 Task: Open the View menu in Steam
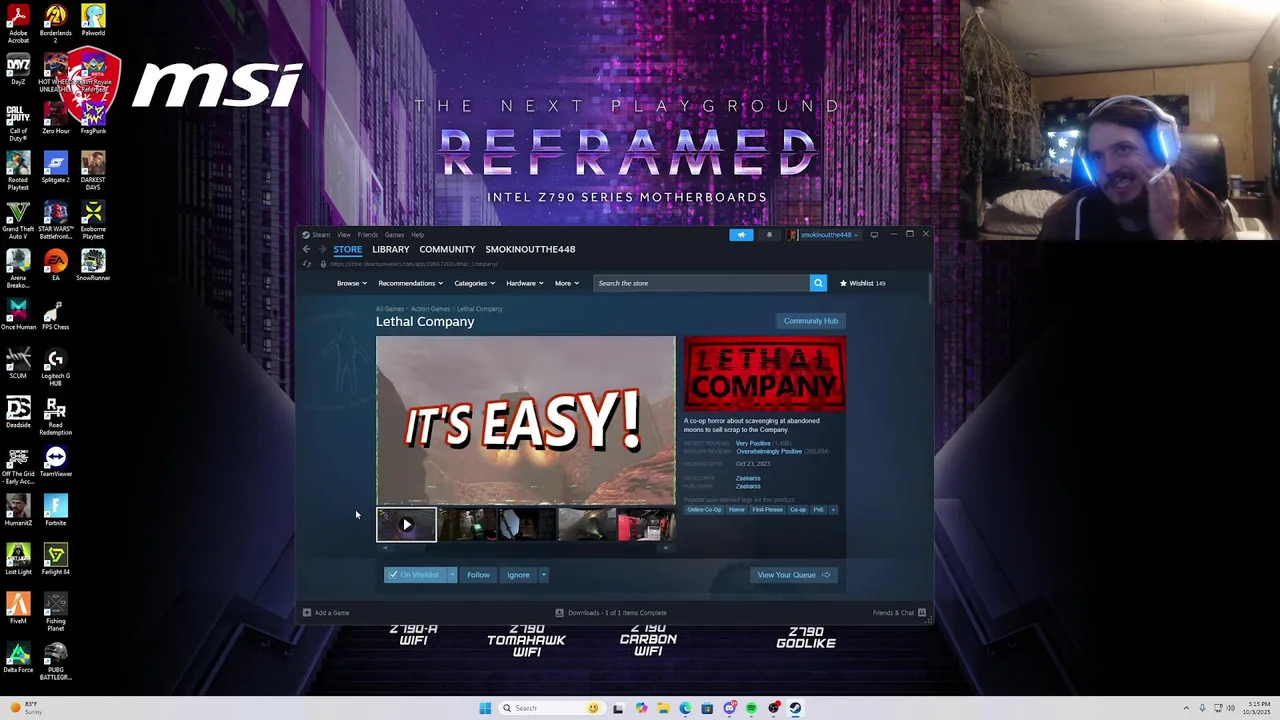[344, 235]
